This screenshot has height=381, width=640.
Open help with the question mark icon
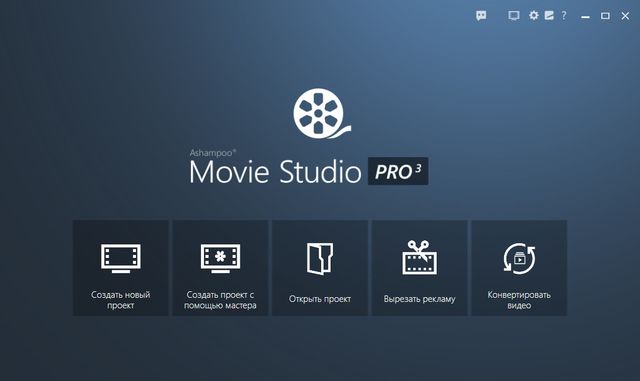(x=564, y=16)
